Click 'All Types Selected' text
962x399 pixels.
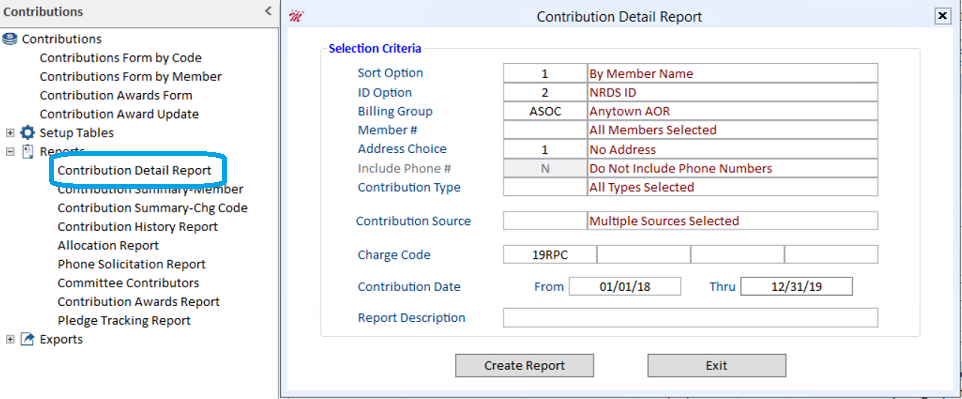point(642,187)
